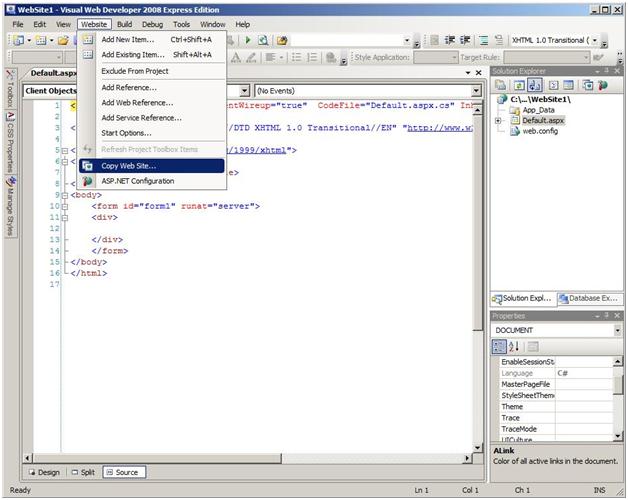Click ASP.NET Configuration icon in Solution Explorer toolbar
Screen dimensions: 628x500
pyautogui.click(x=602, y=86)
